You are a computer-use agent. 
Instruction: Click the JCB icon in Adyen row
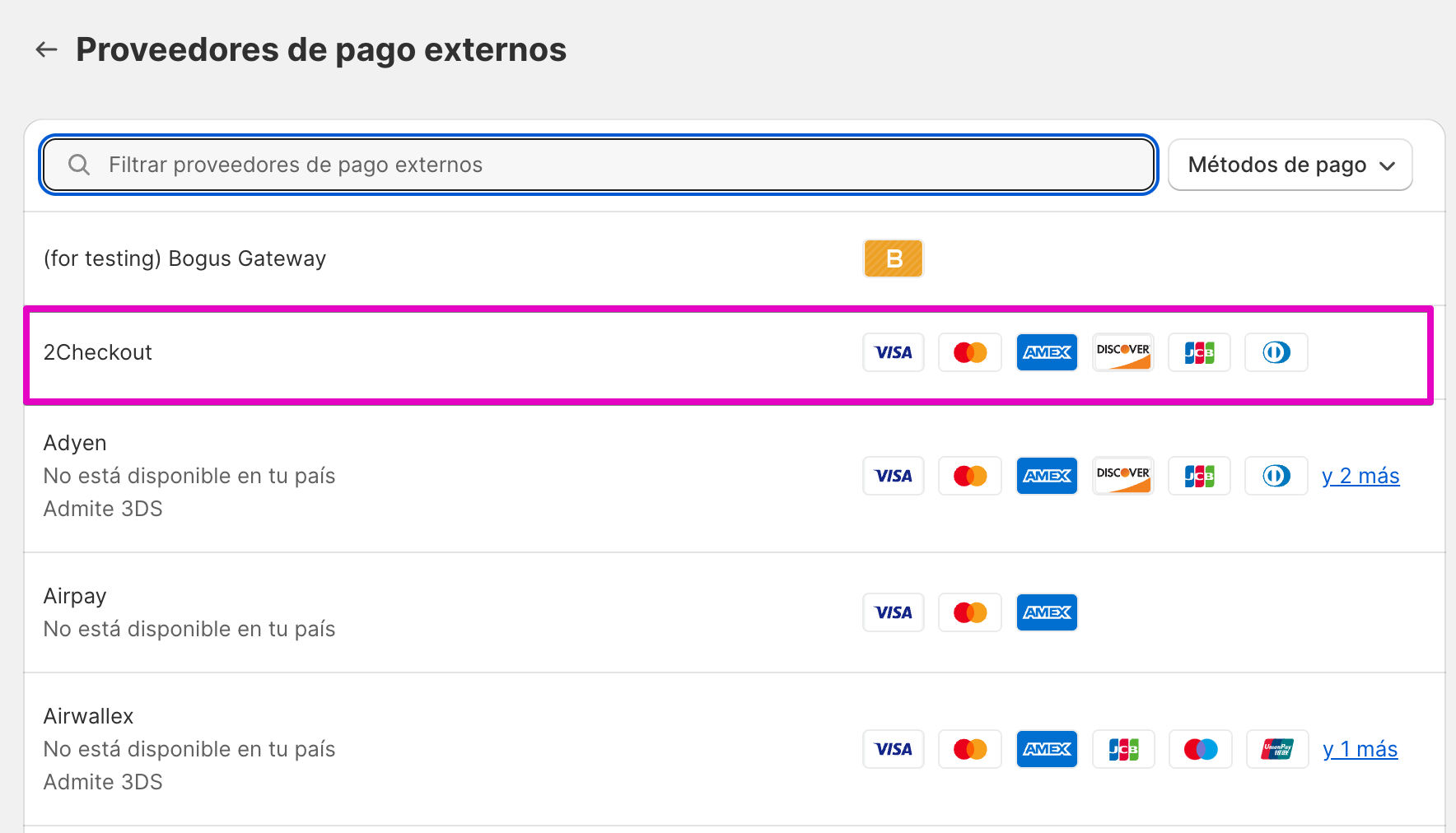point(1200,476)
